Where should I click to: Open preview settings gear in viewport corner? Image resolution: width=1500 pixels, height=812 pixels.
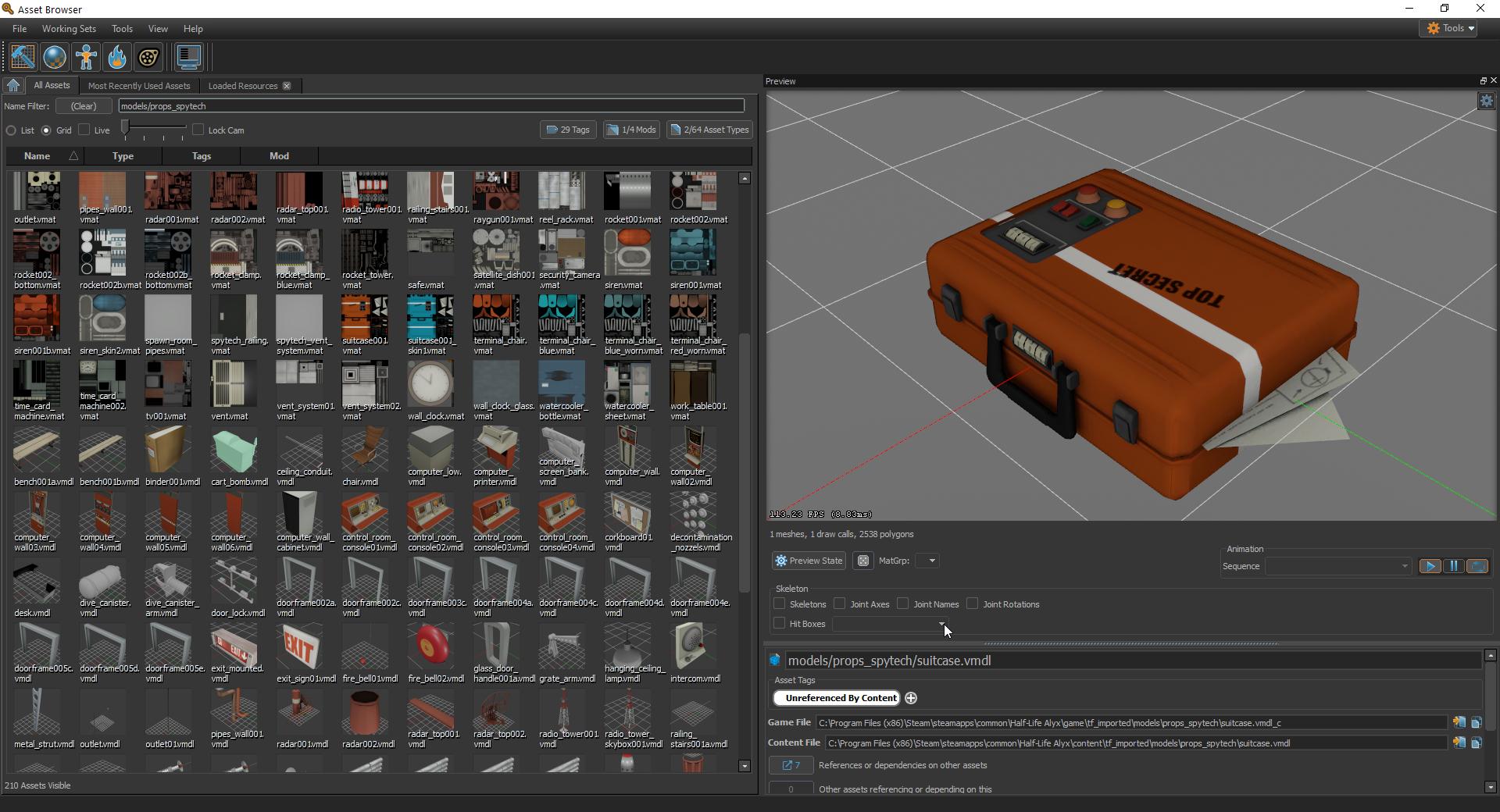1486,101
